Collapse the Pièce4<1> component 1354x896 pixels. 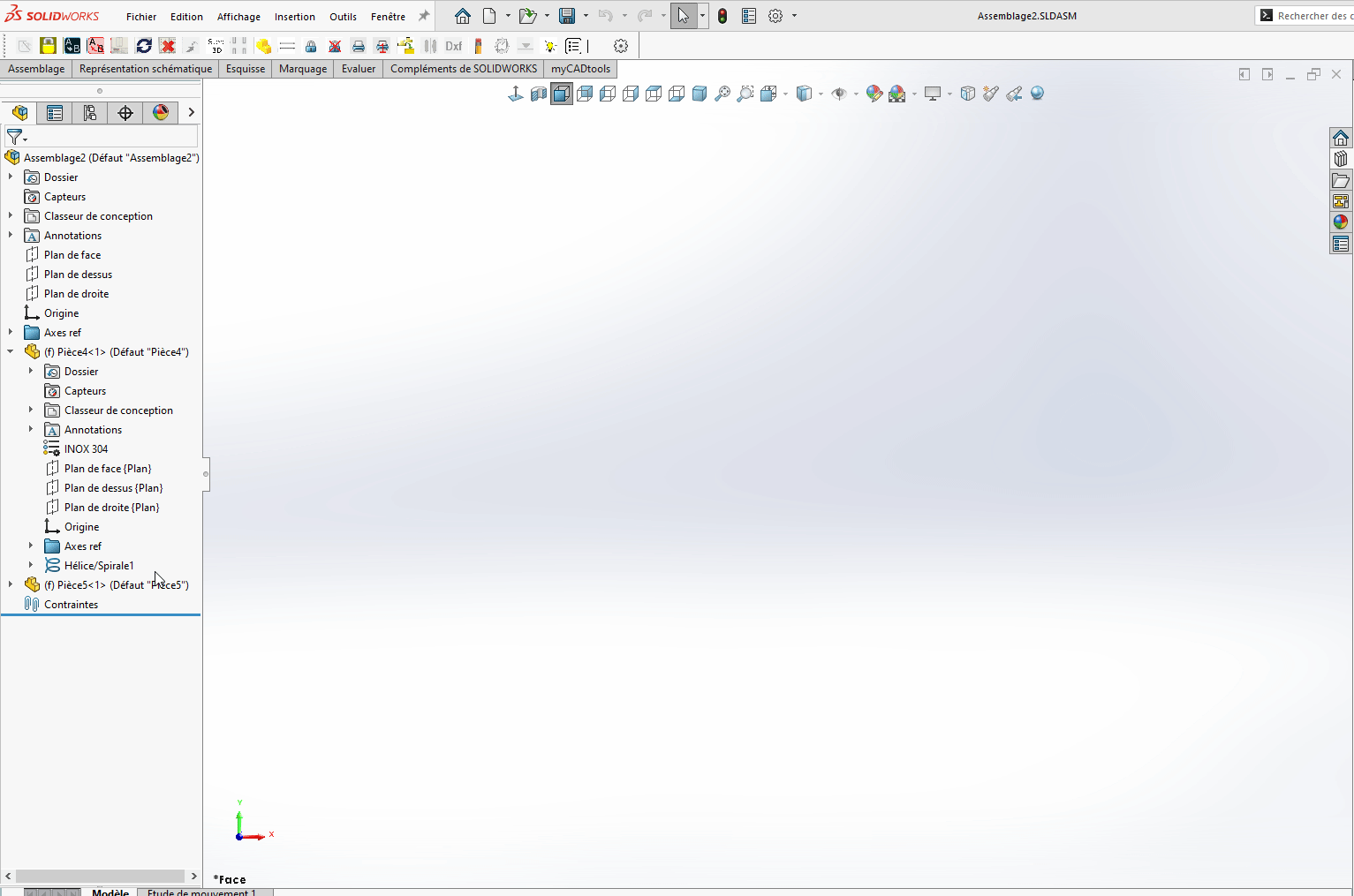(11, 351)
